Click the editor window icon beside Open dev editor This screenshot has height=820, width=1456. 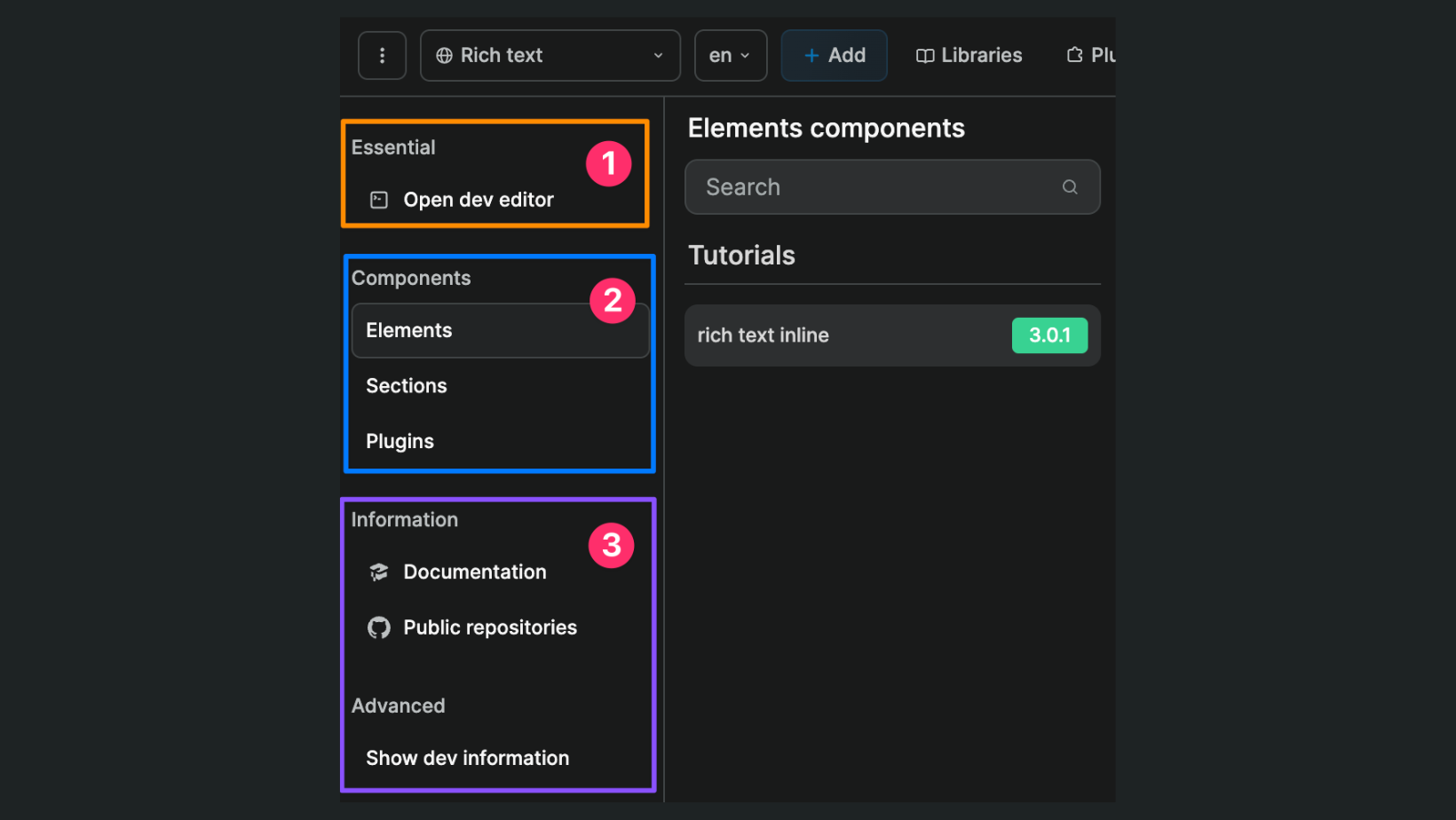[x=378, y=200]
